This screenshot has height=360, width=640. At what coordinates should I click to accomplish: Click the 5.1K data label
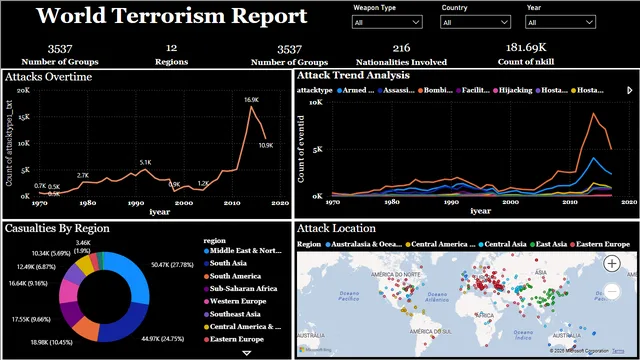pos(146,162)
